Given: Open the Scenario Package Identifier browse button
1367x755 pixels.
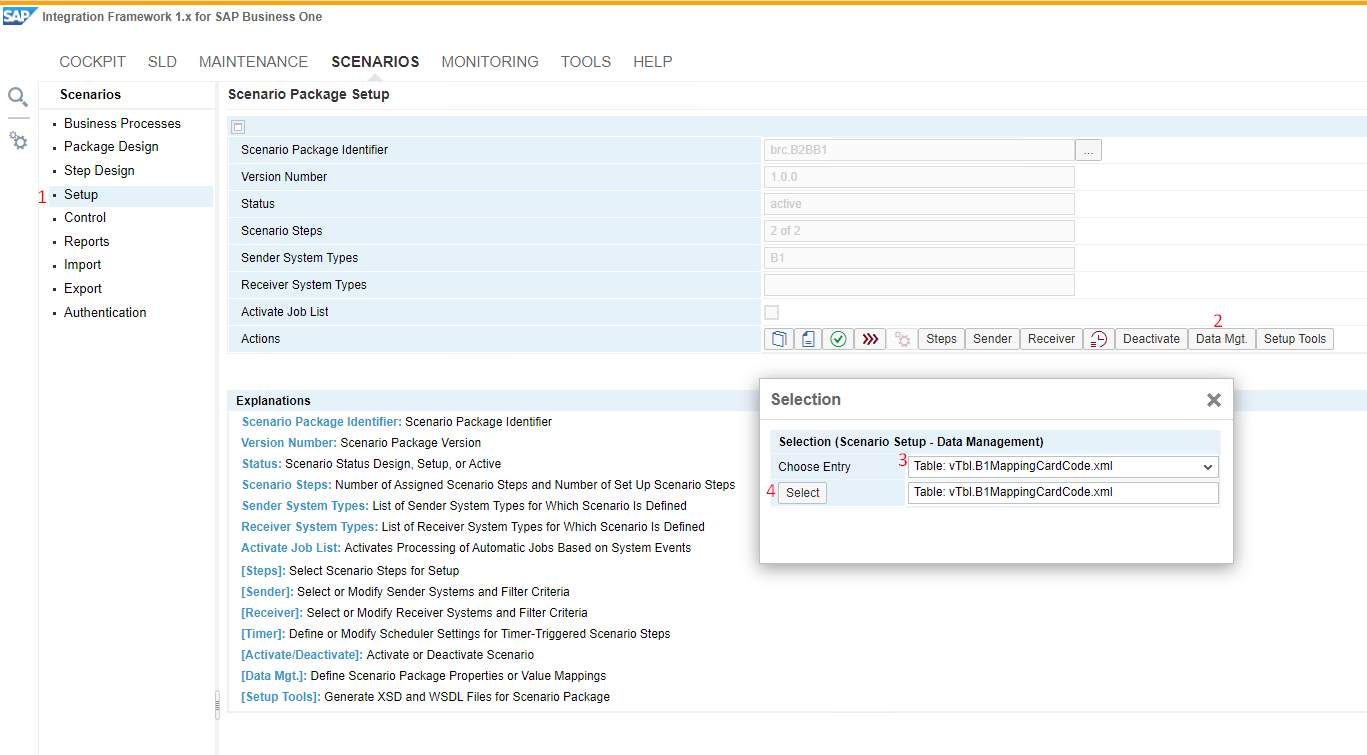Looking at the screenshot, I should pos(1088,150).
